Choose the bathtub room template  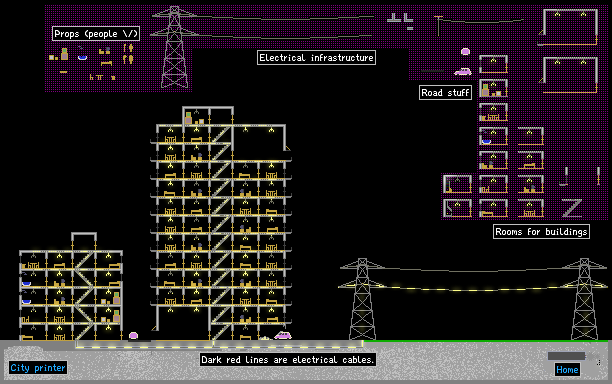click(x=493, y=136)
